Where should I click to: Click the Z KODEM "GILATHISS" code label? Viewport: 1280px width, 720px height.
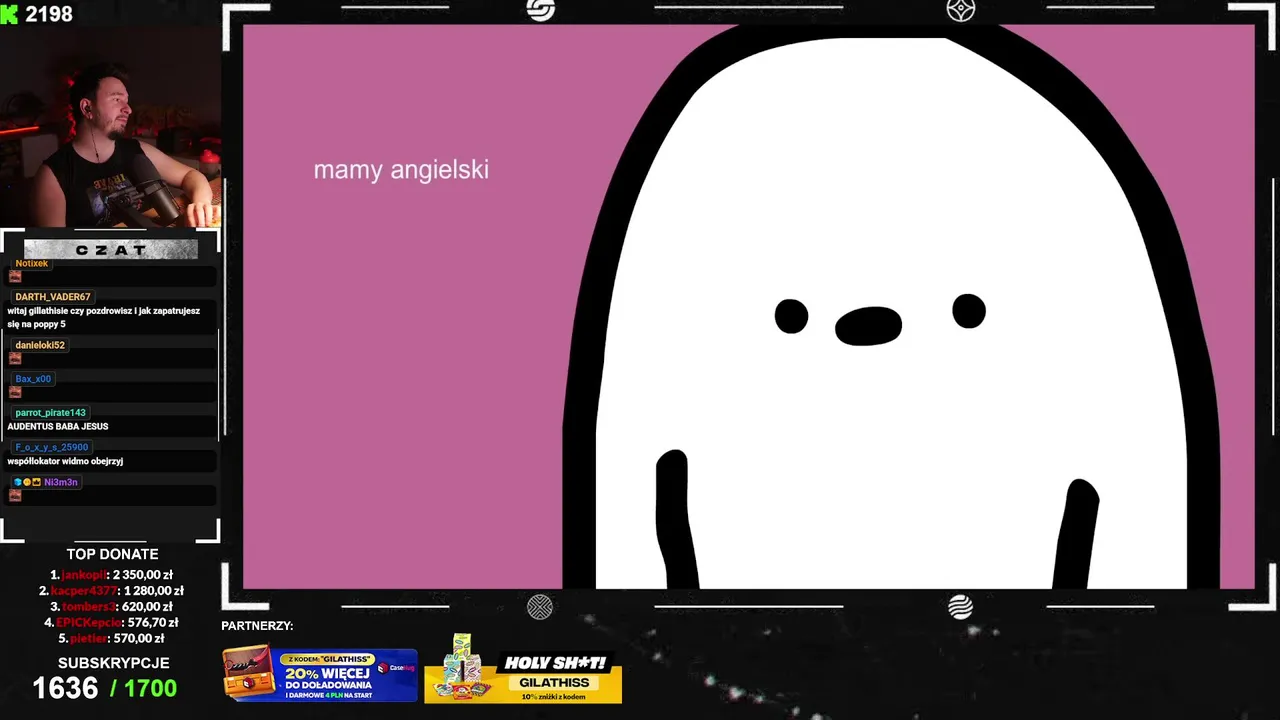(x=328, y=659)
